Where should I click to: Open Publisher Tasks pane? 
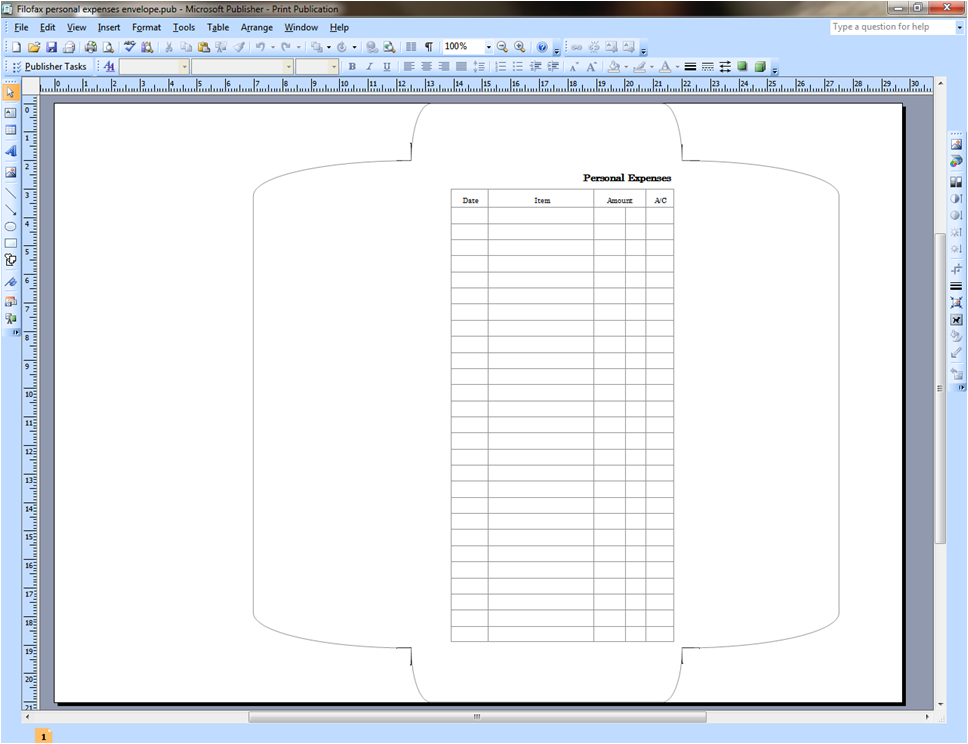pyautogui.click(x=50, y=66)
